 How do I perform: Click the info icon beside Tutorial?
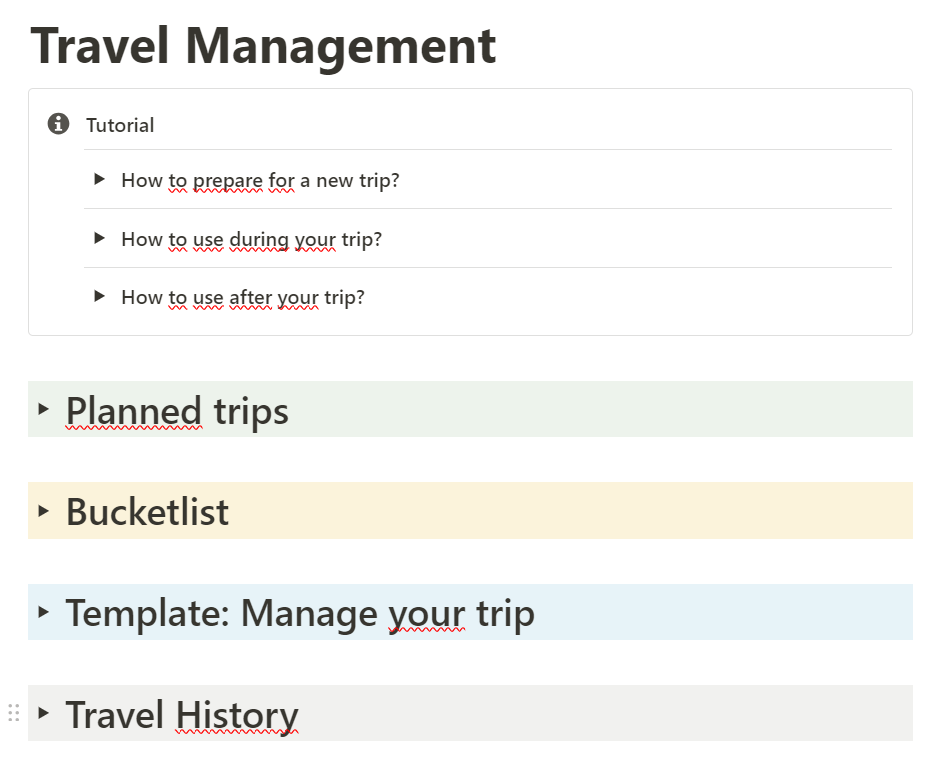[59, 124]
